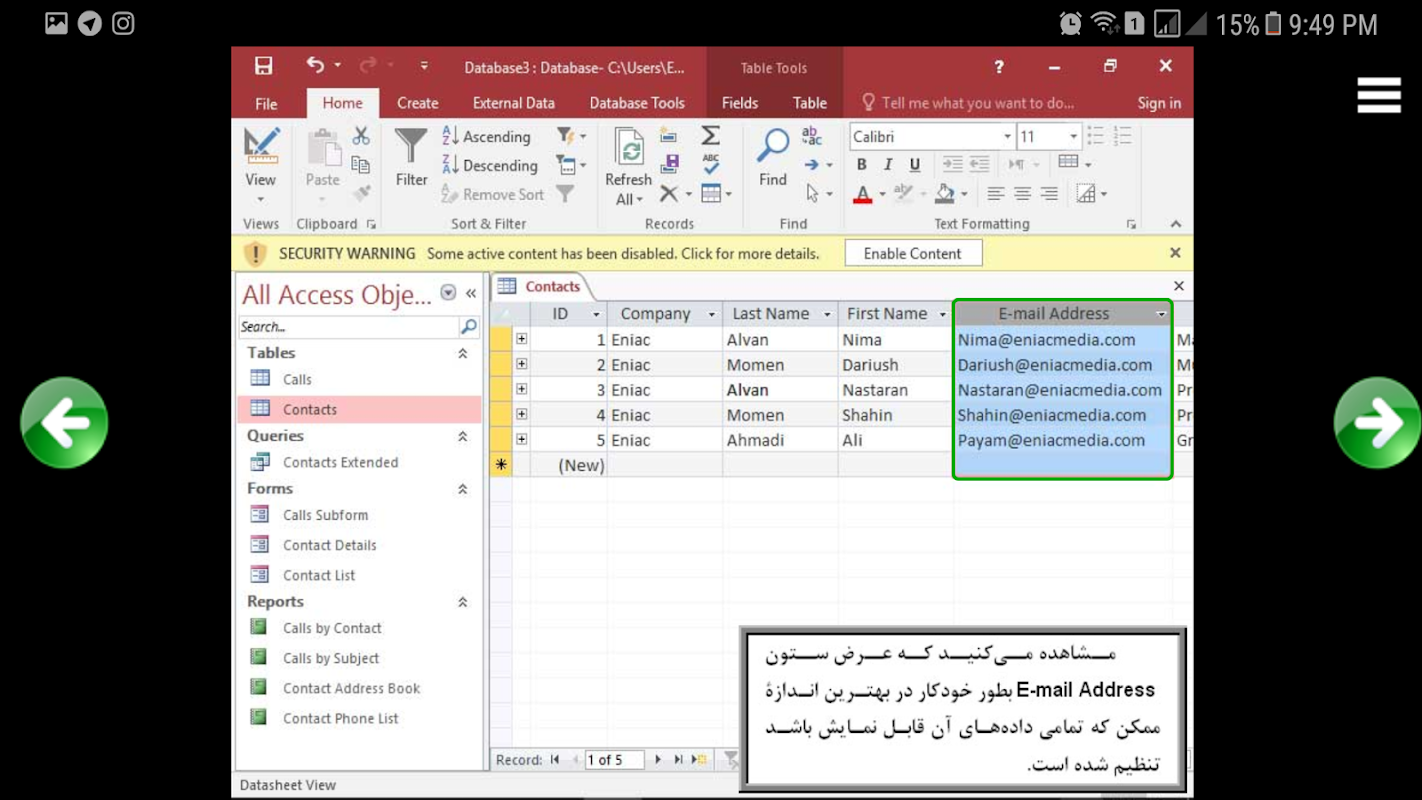The image size is (1422, 800).
Task: Click the Filter funnel icon
Action: [x=411, y=157]
